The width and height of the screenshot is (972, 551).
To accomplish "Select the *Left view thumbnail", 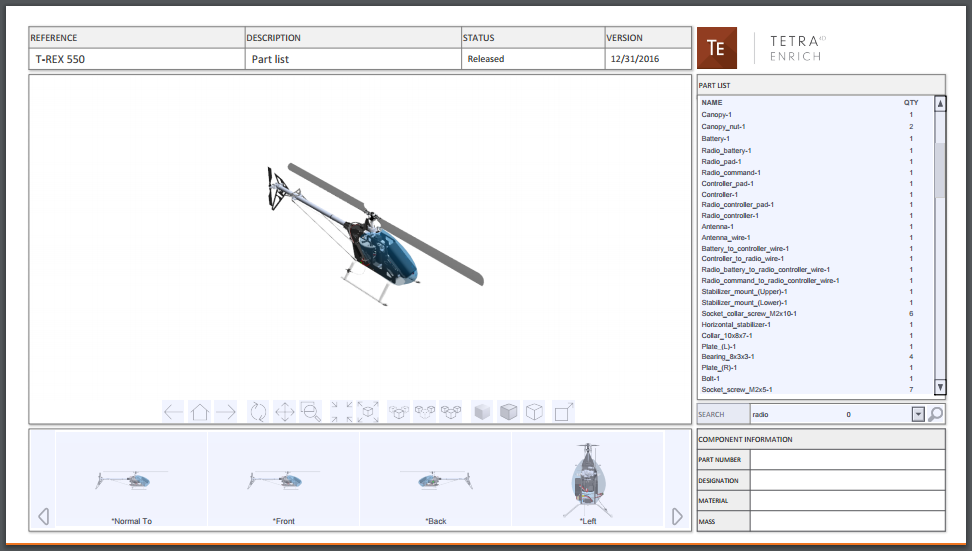I will coord(588,479).
